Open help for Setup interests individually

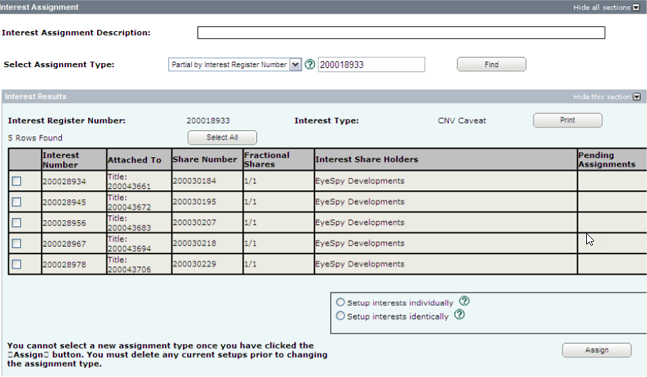pyautogui.click(x=464, y=301)
